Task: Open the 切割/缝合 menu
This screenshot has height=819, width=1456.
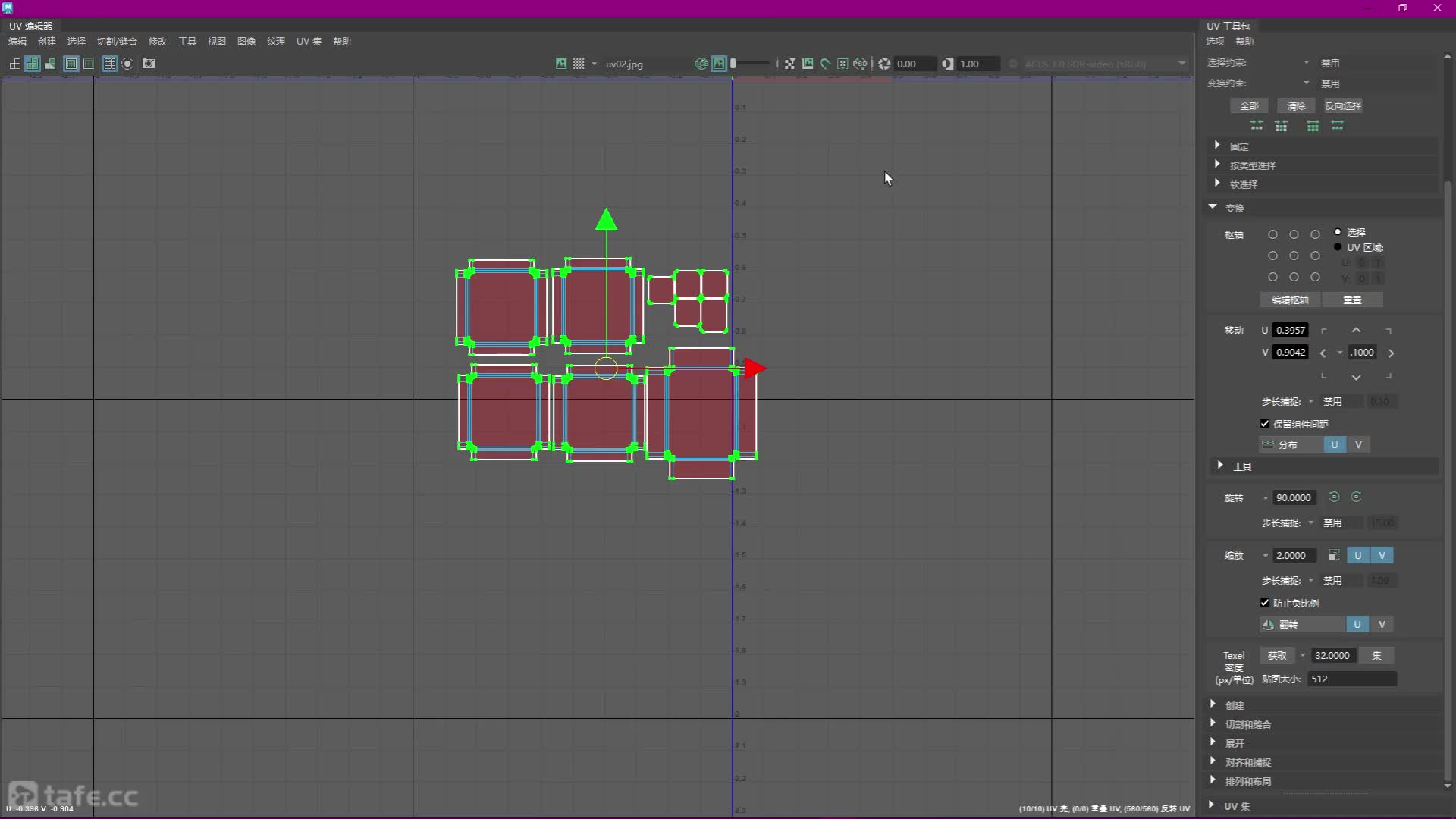Action: pos(117,42)
